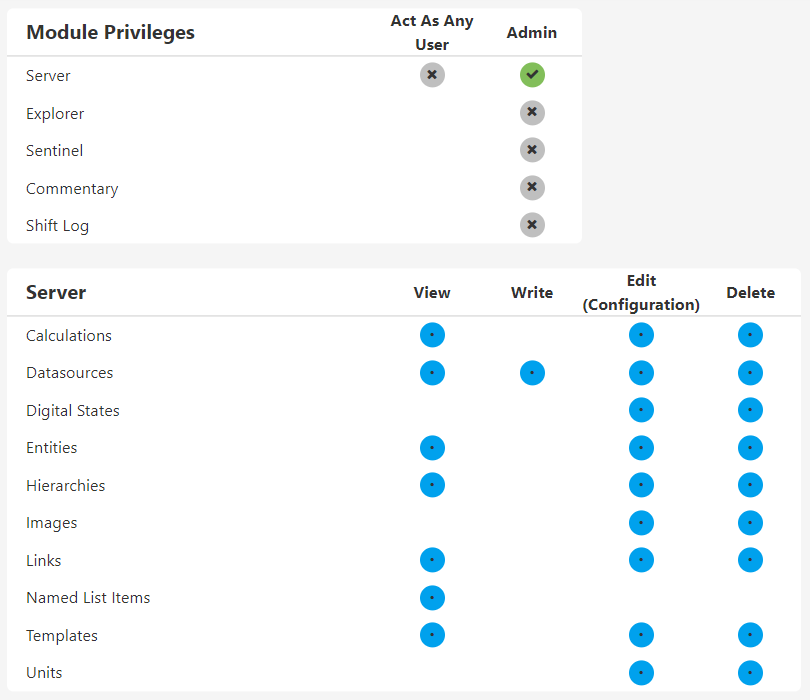The width and height of the screenshot is (810, 700).
Task: Click Templates Delete permission dot
Action: (x=750, y=635)
